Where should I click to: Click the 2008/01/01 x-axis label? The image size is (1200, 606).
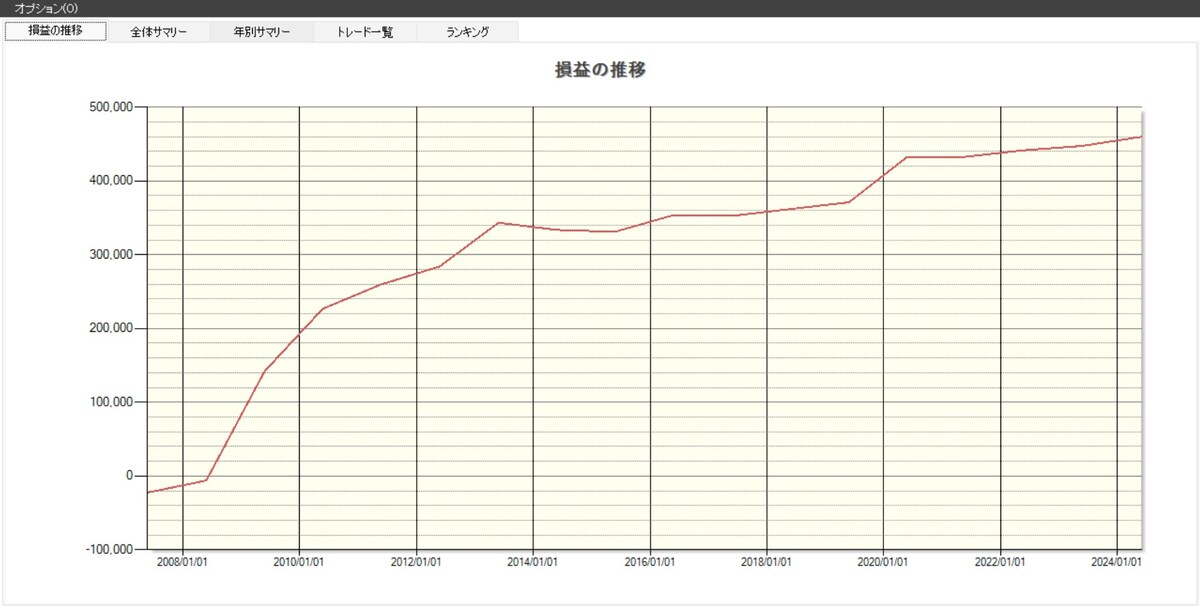point(183,562)
